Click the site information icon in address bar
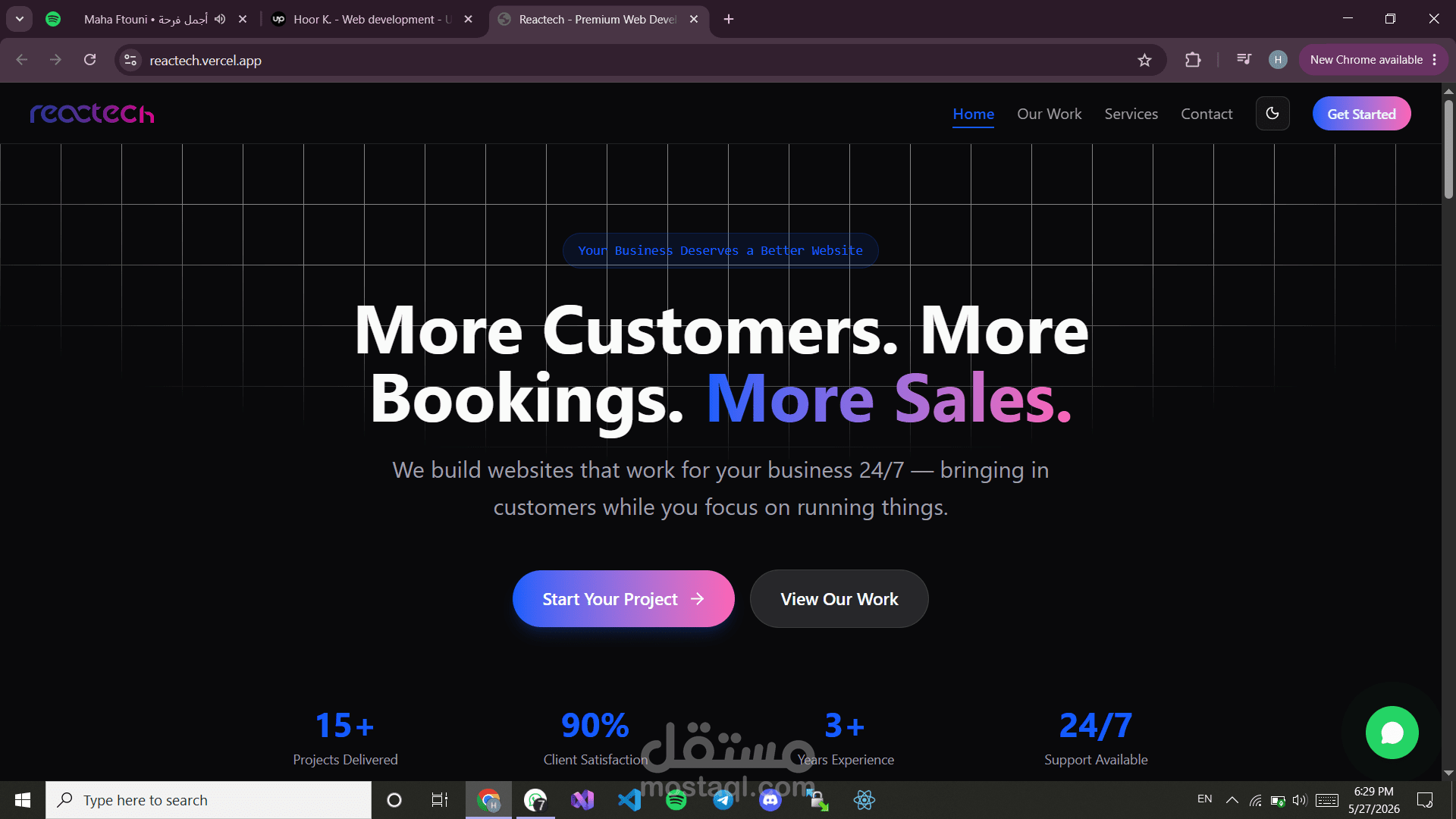1456x819 pixels. coord(130,60)
